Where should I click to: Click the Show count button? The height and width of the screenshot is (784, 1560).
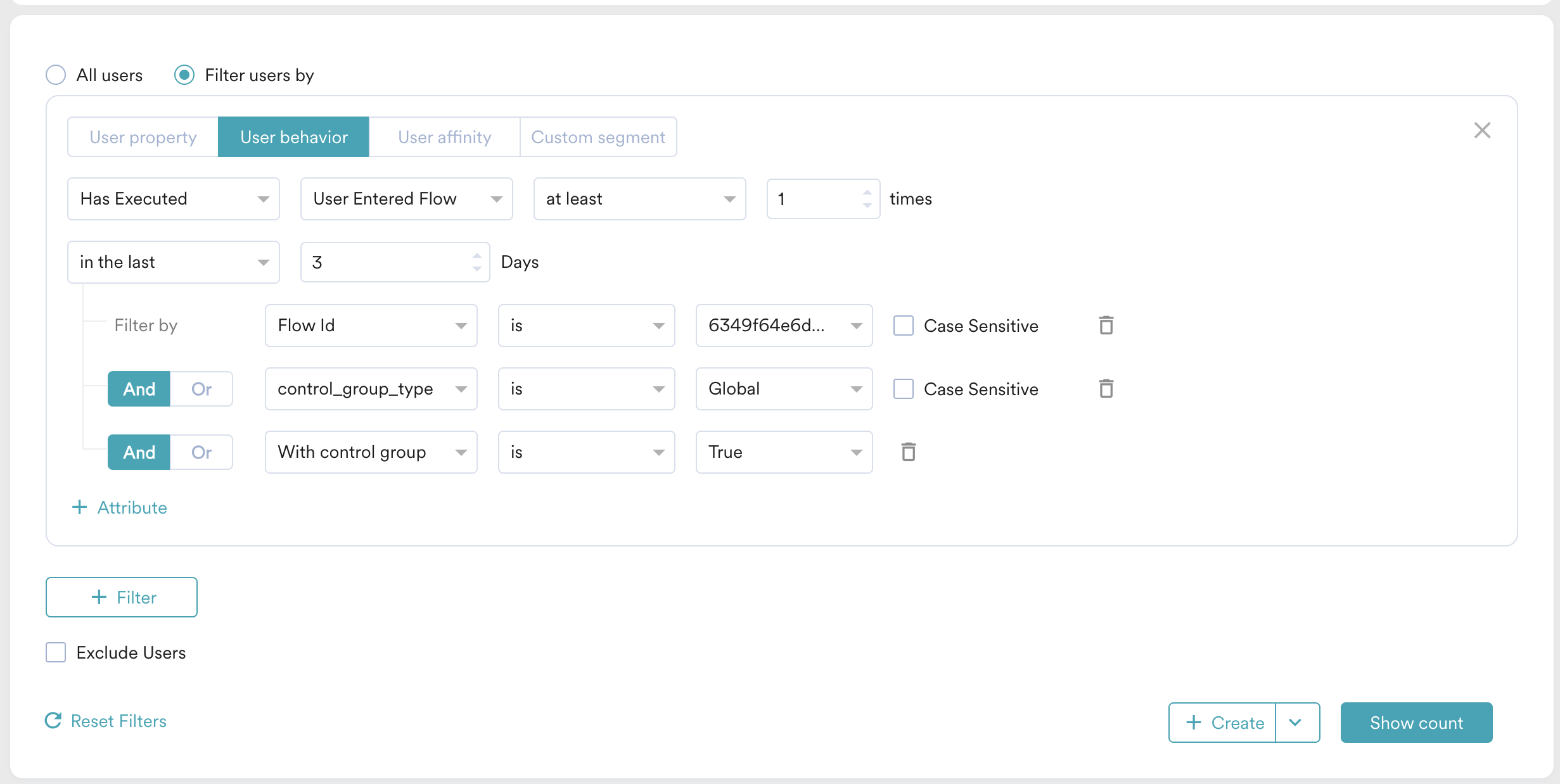point(1416,723)
